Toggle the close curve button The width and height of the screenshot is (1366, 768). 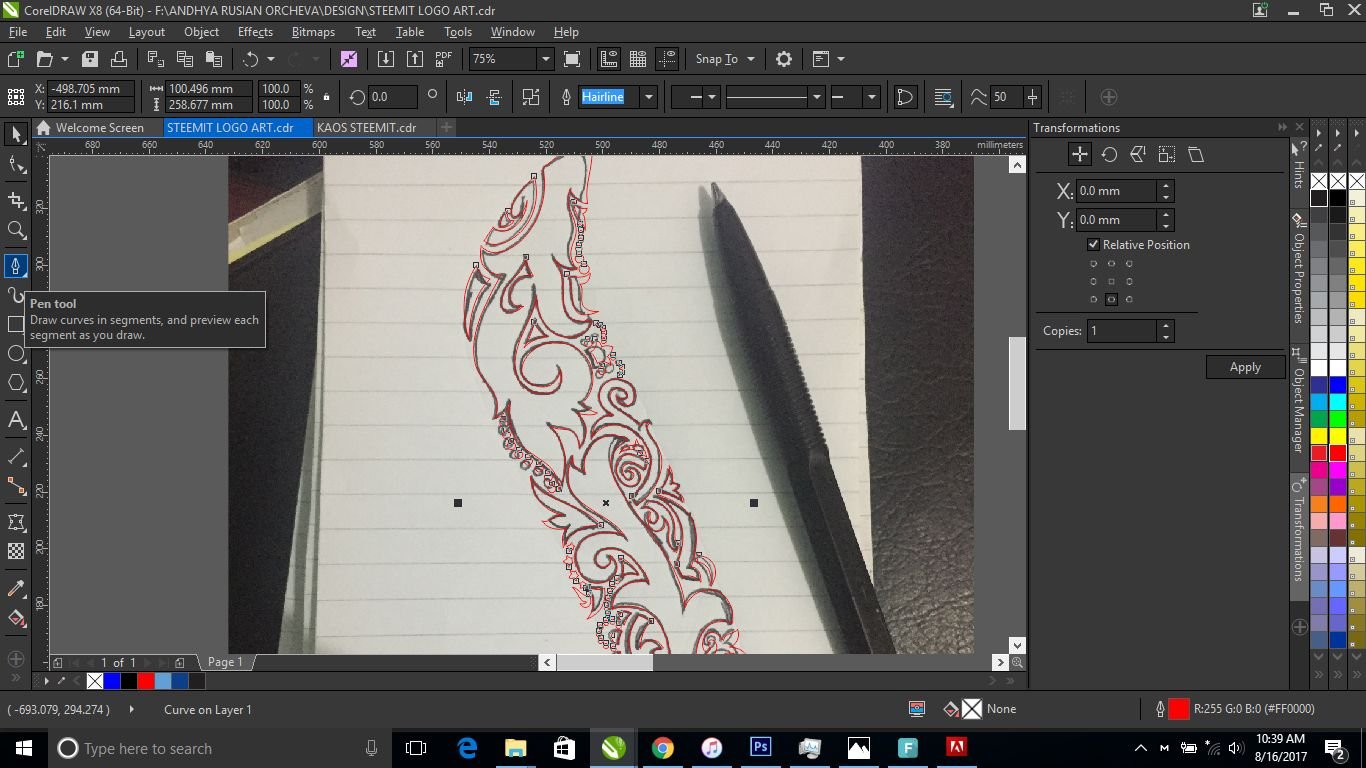pos(905,97)
